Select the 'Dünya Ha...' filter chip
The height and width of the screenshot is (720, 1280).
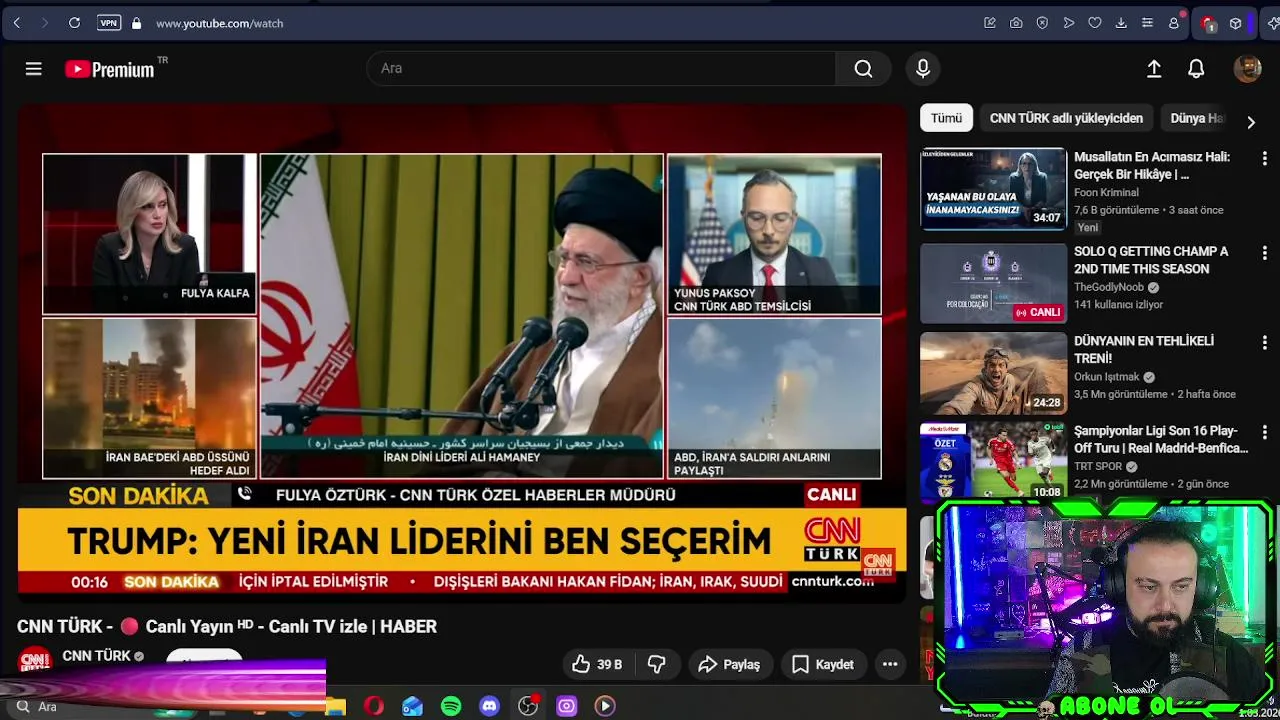(1195, 118)
